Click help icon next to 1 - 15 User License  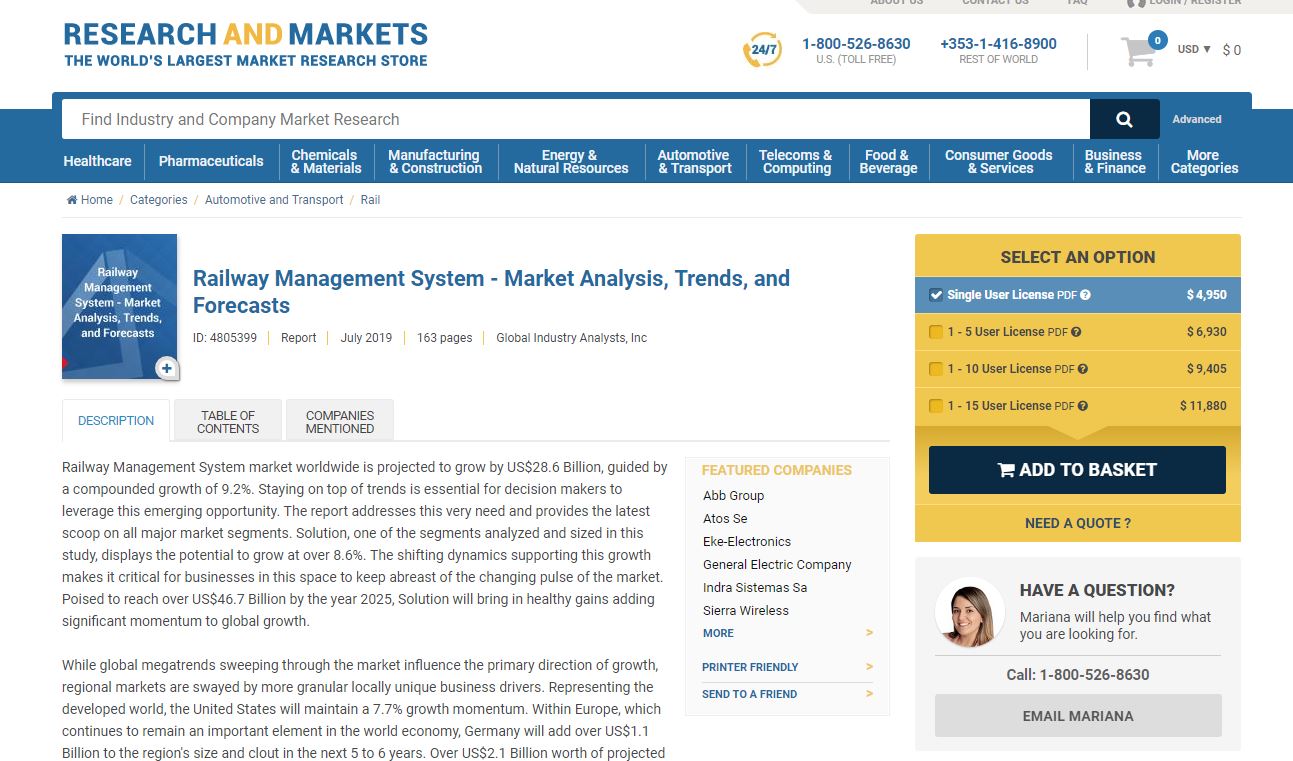(x=1083, y=406)
